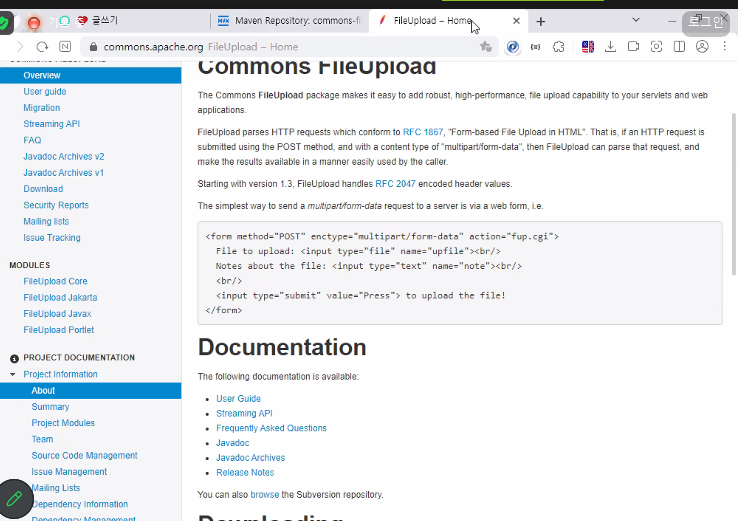Viewport: 738px width, 521px height.
Task: Switch to the Maven Repository tab
Action: [x=289, y=21]
